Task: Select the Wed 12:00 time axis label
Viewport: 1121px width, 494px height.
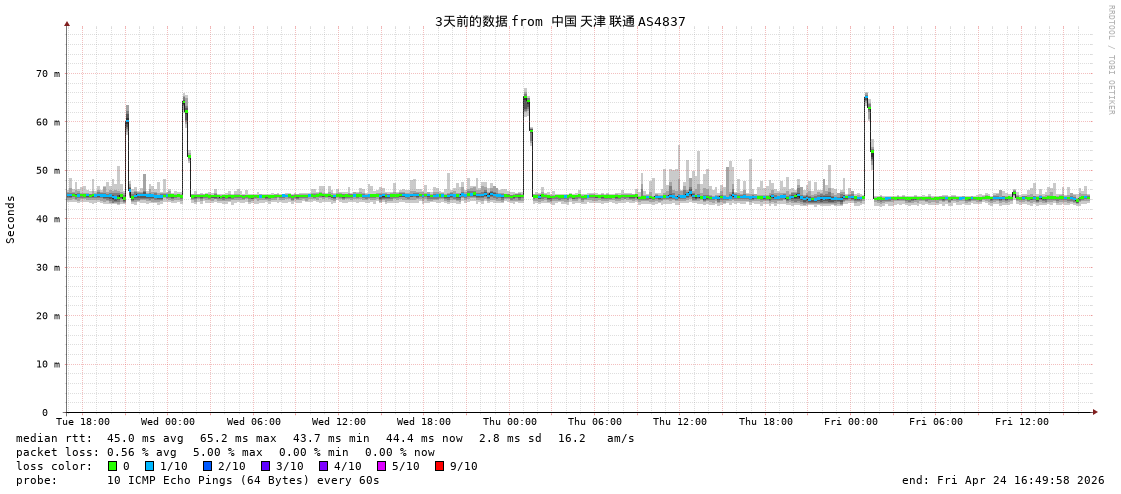Action: [x=339, y=422]
